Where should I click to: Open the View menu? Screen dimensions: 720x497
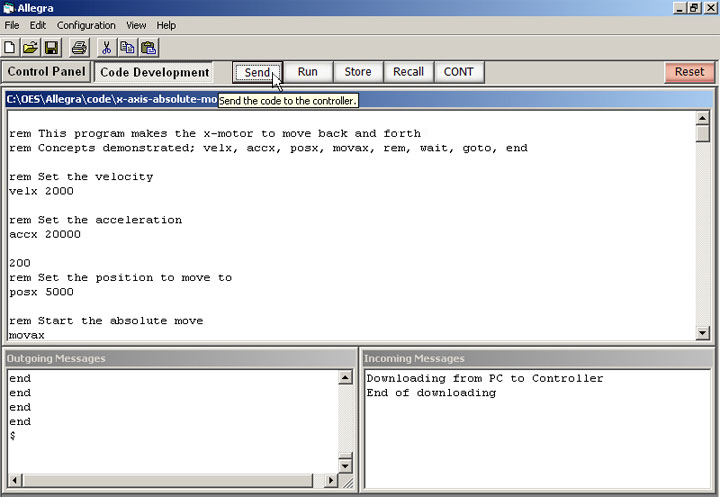point(136,25)
